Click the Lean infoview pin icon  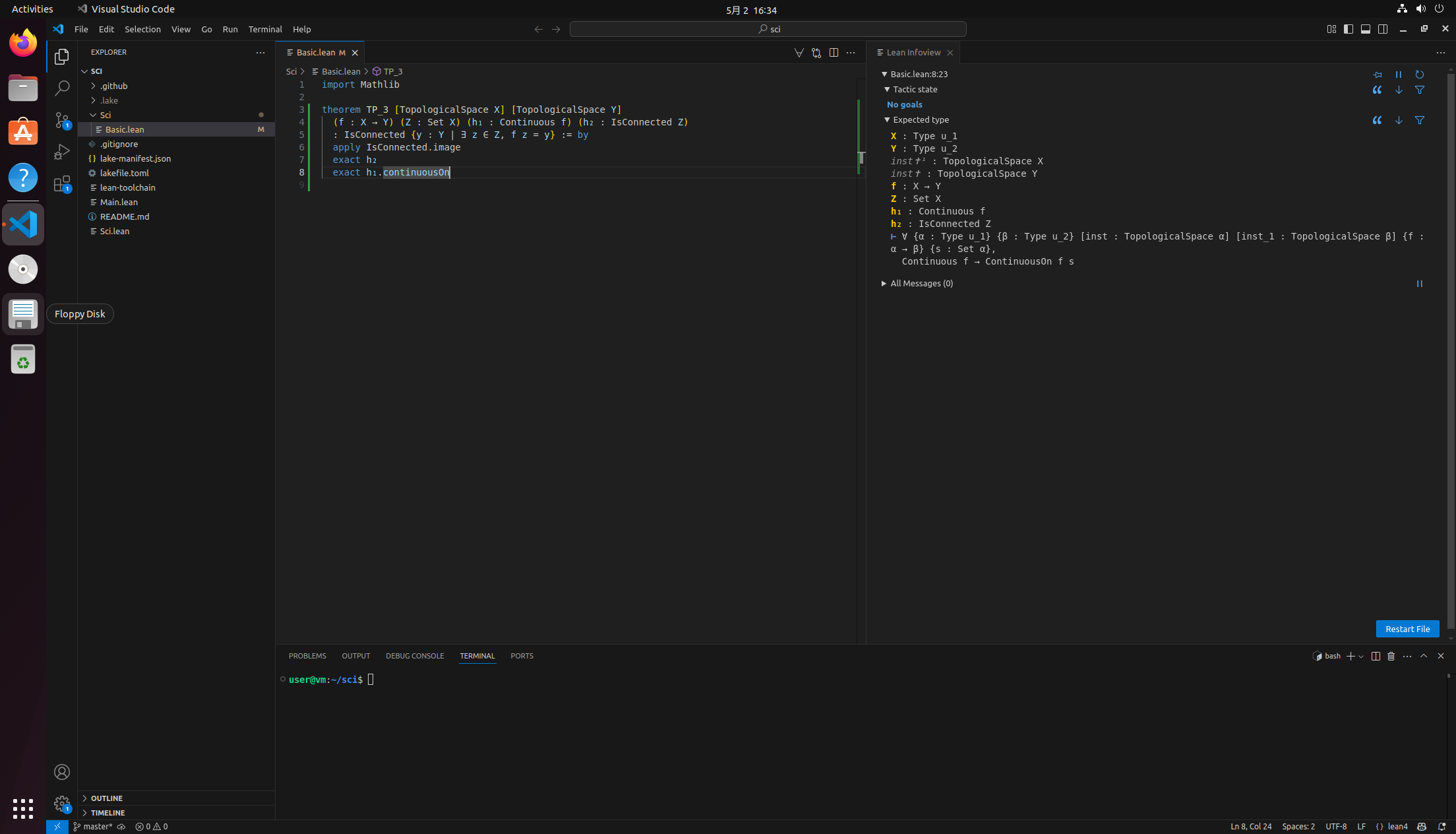point(1378,75)
